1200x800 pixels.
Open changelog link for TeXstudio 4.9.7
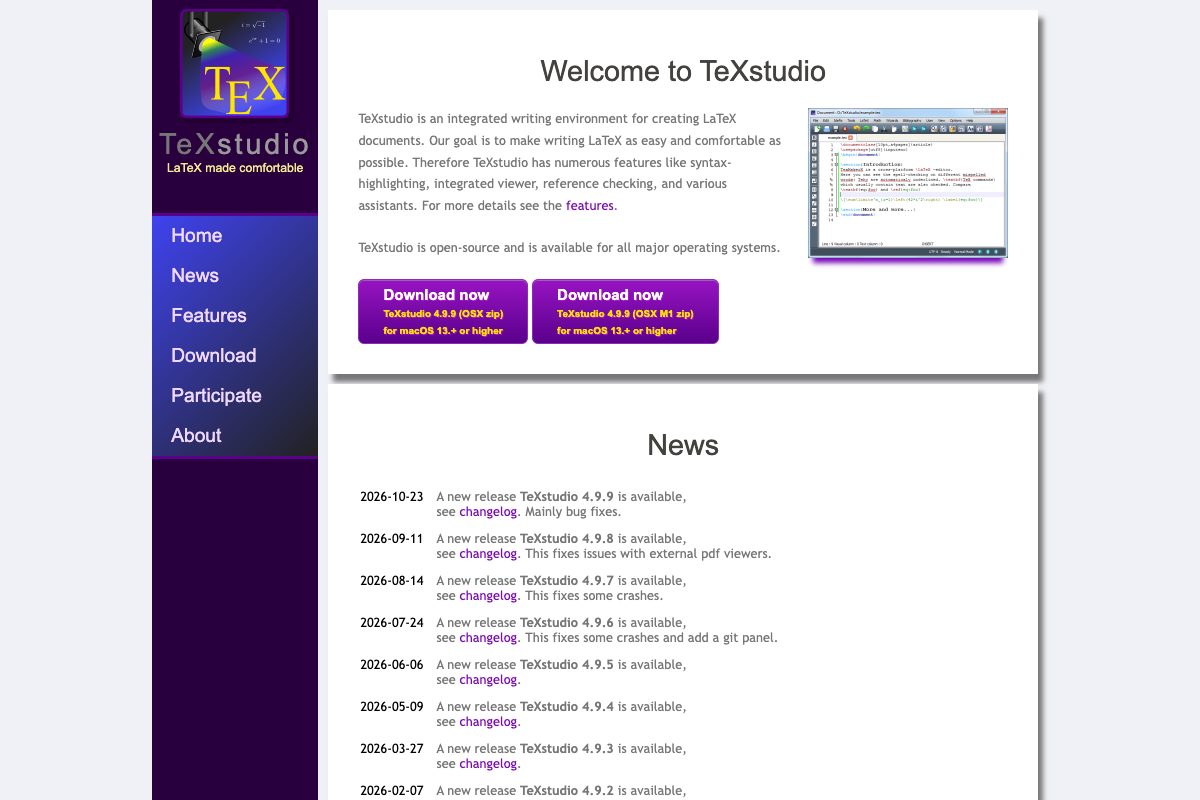[488, 596]
